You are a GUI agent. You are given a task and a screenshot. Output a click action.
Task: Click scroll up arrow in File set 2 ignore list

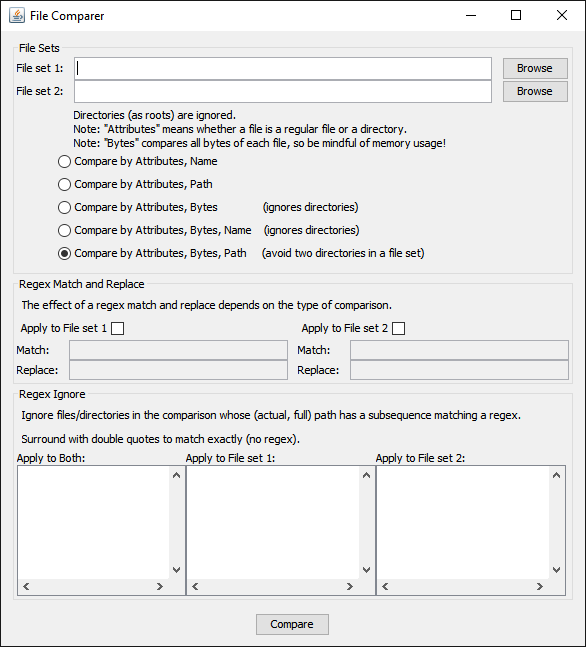[x=556, y=475]
